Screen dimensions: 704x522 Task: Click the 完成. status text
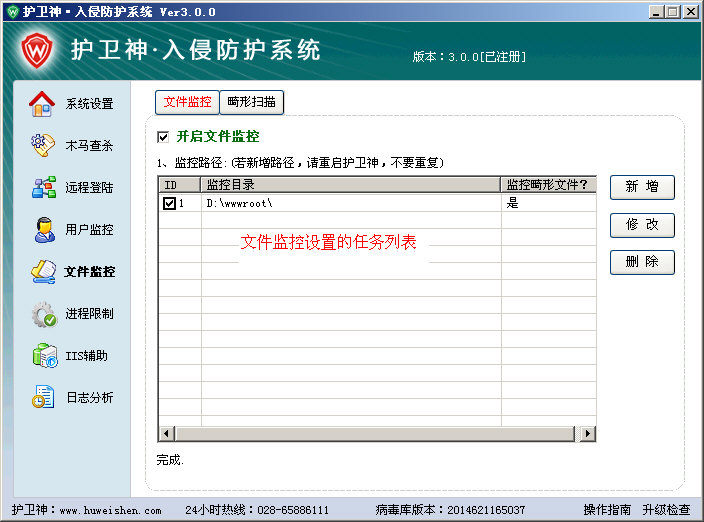point(170,460)
